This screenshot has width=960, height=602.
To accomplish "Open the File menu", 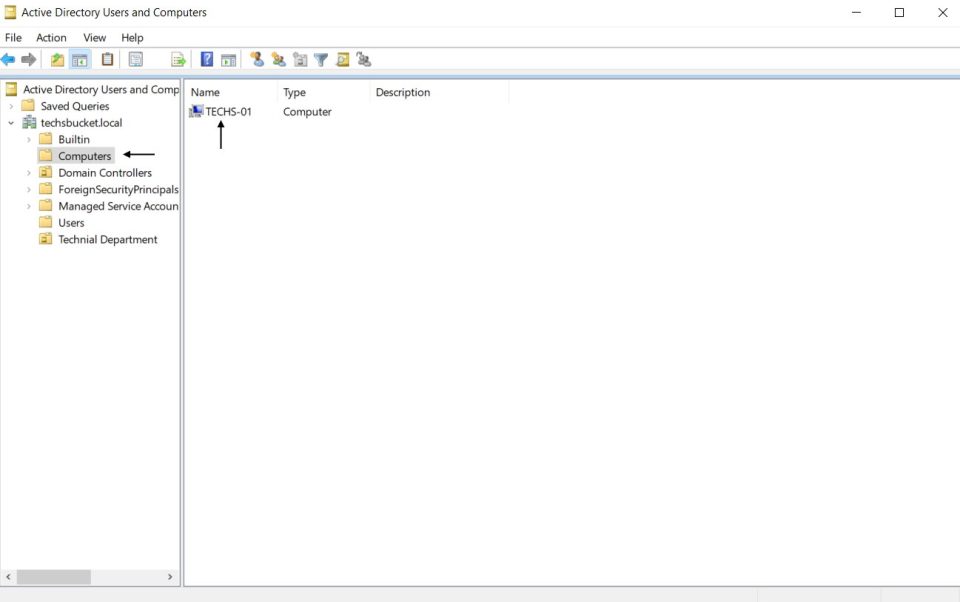I will click(13, 37).
